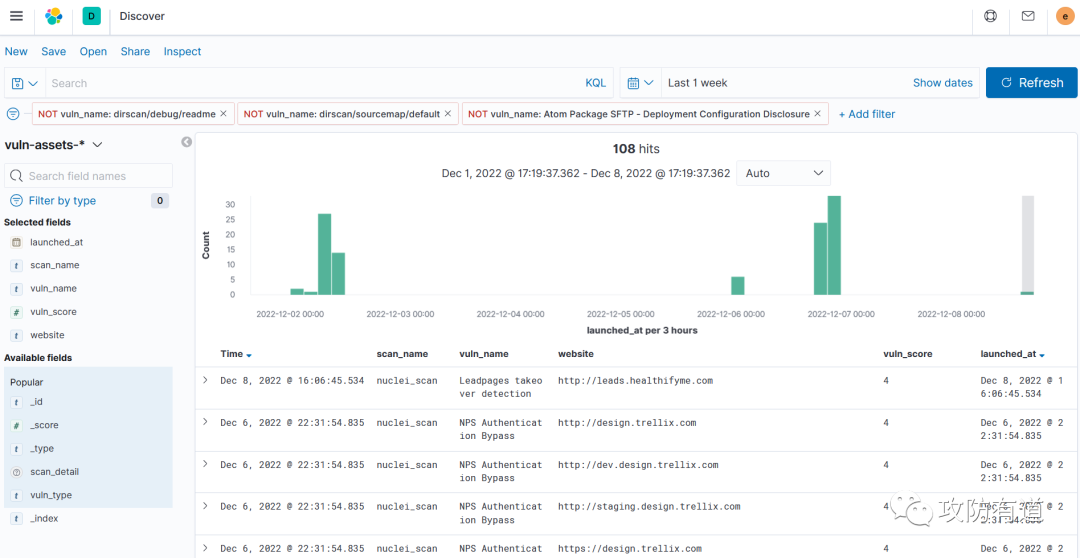Viewport: 1080px width, 558px height.
Task: Click the tallest Dec 7 histogram bar
Action: [834, 245]
